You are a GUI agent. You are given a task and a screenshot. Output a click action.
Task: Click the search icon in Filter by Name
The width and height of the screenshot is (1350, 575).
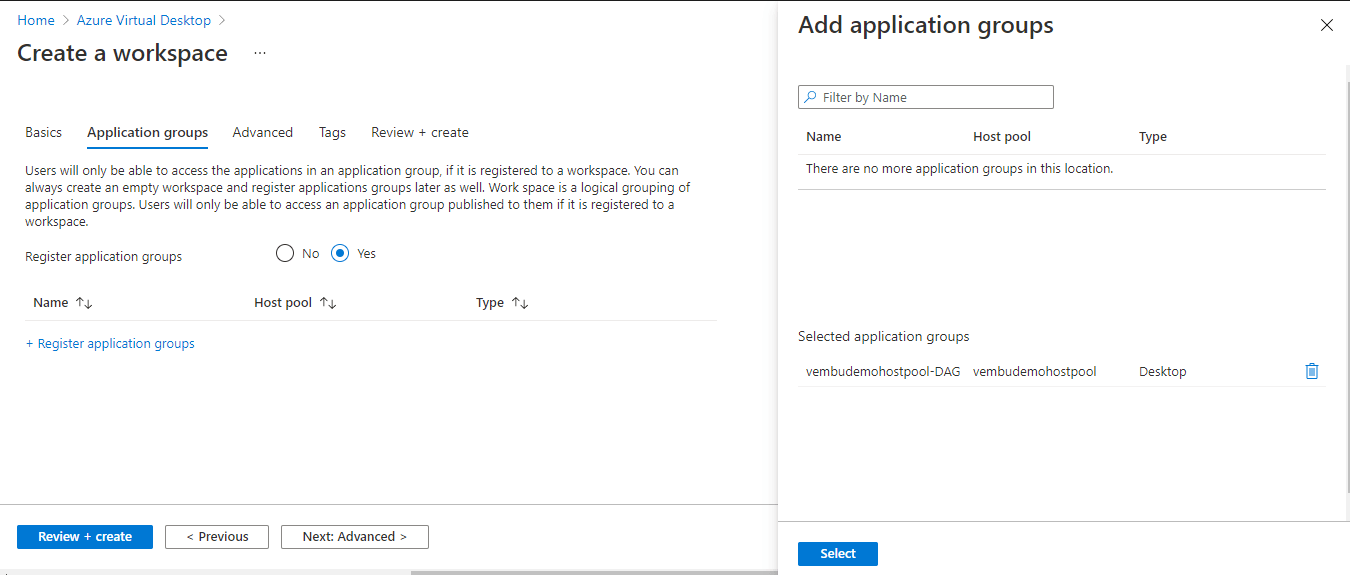810,97
